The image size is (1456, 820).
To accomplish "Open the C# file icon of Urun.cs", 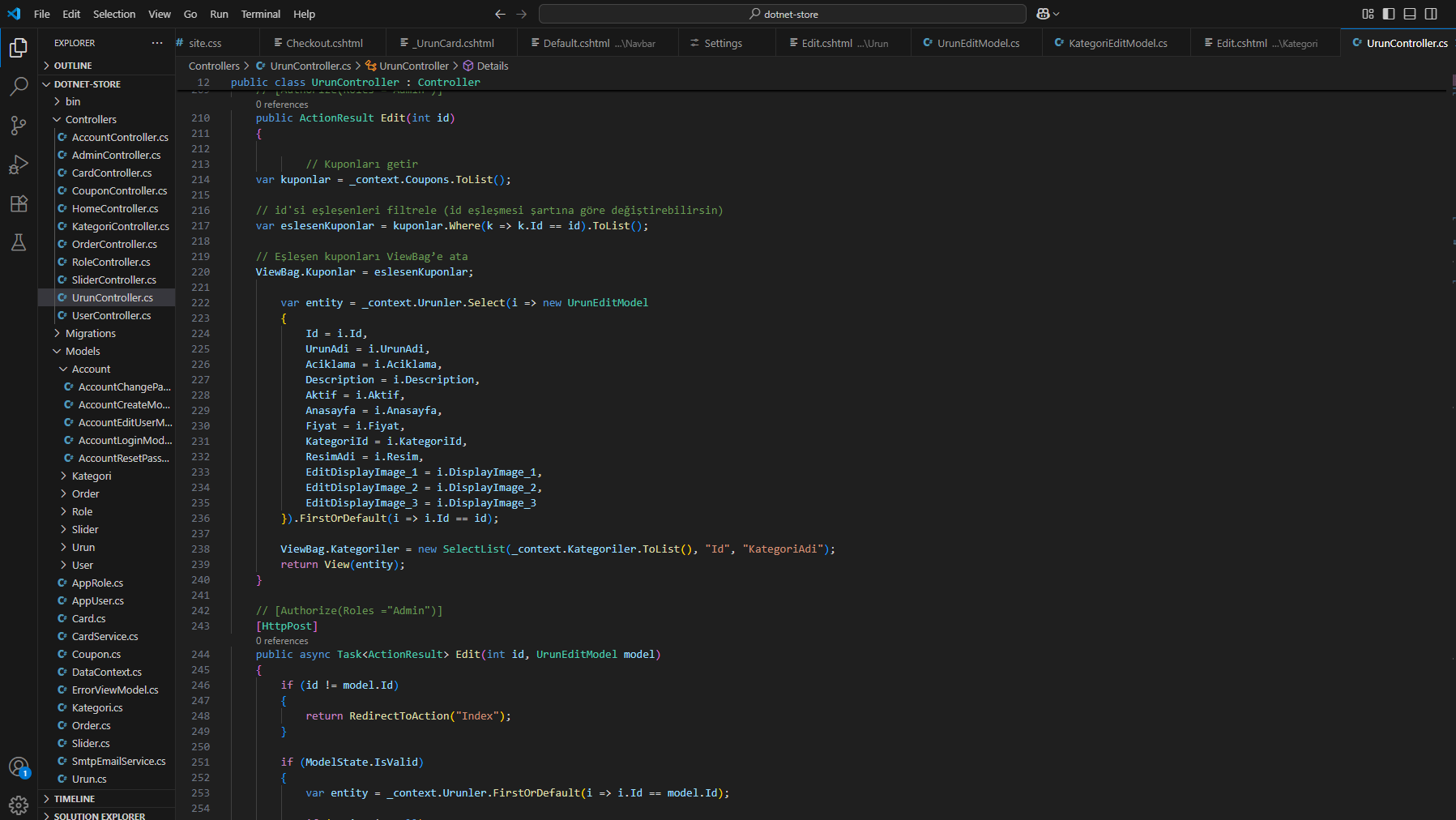I will tap(62, 779).
